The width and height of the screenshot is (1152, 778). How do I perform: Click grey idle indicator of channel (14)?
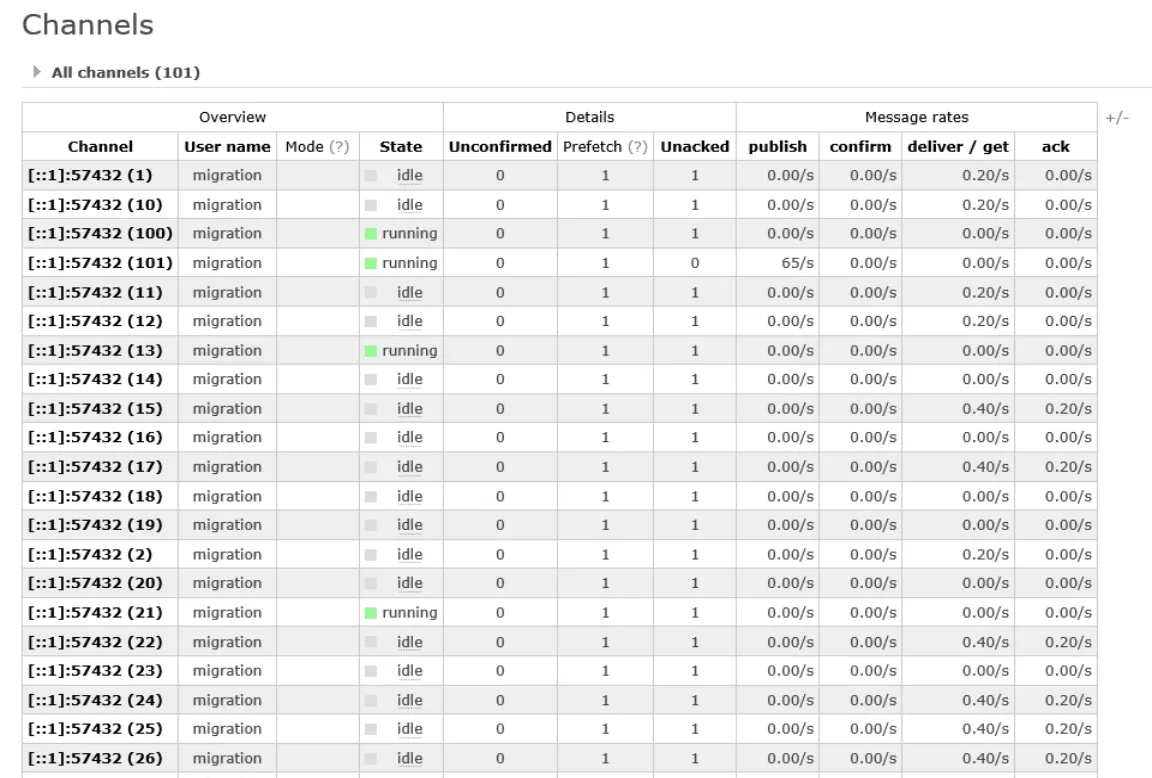(370, 380)
